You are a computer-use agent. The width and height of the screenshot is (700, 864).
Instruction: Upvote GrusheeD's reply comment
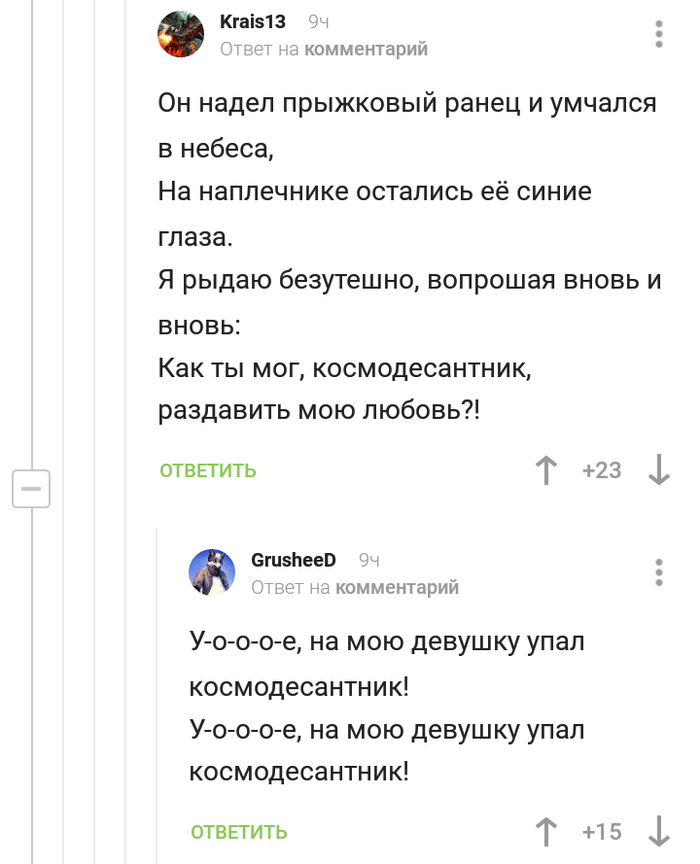click(x=546, y=831)
